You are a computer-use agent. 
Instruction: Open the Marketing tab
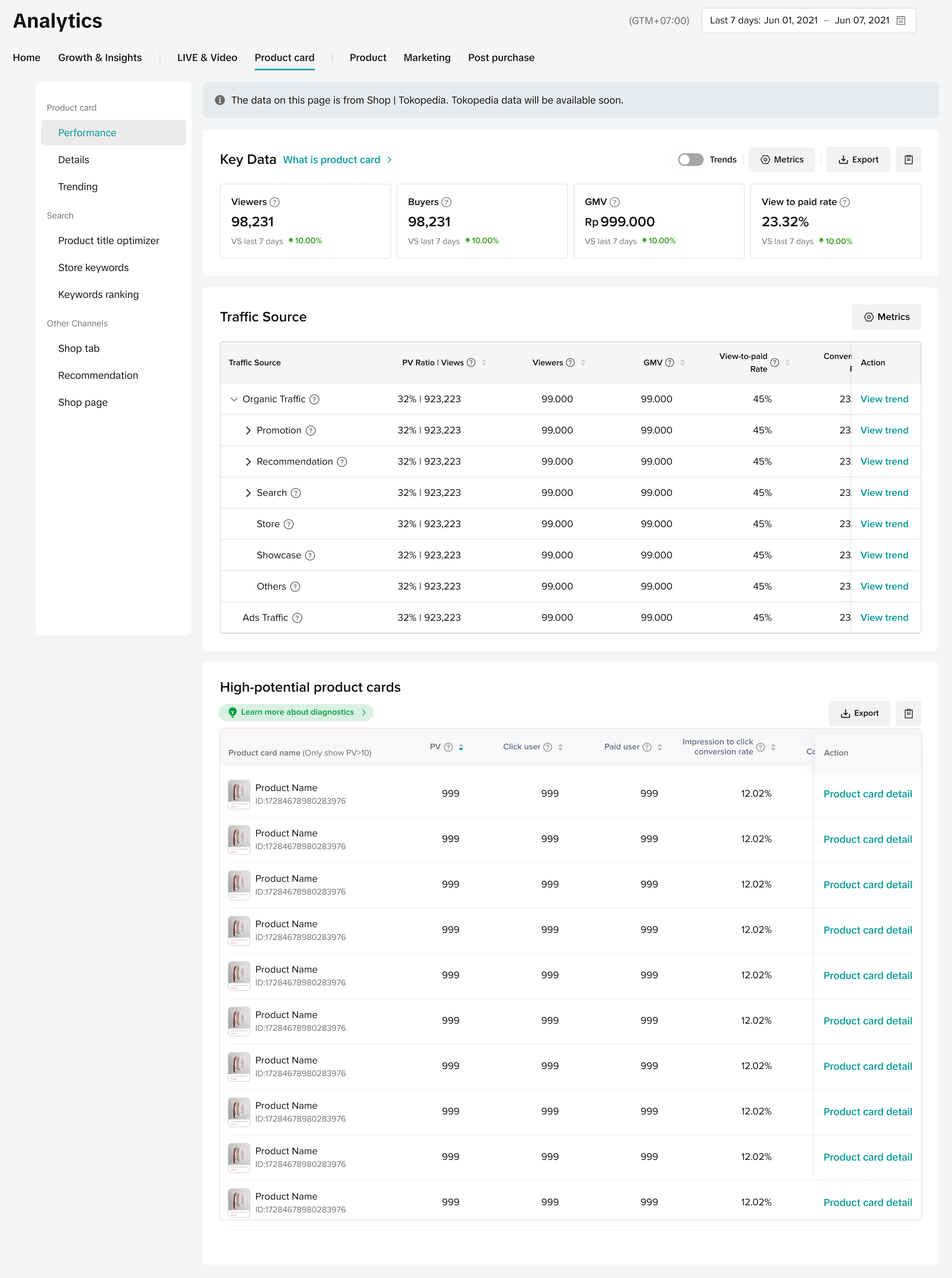[x=426, y=57]
